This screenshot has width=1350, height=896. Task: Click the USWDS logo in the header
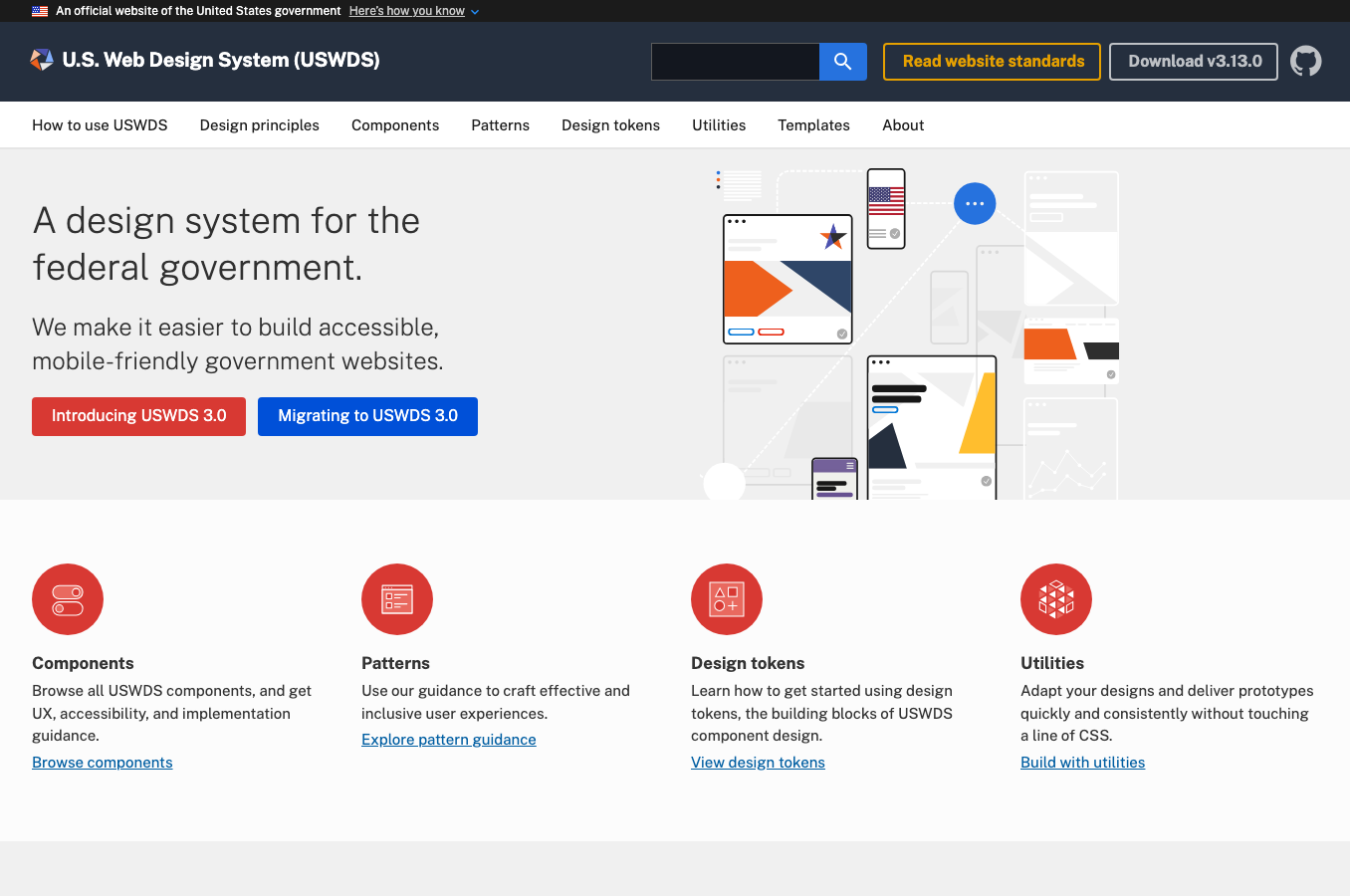click(x=42, y=60)
